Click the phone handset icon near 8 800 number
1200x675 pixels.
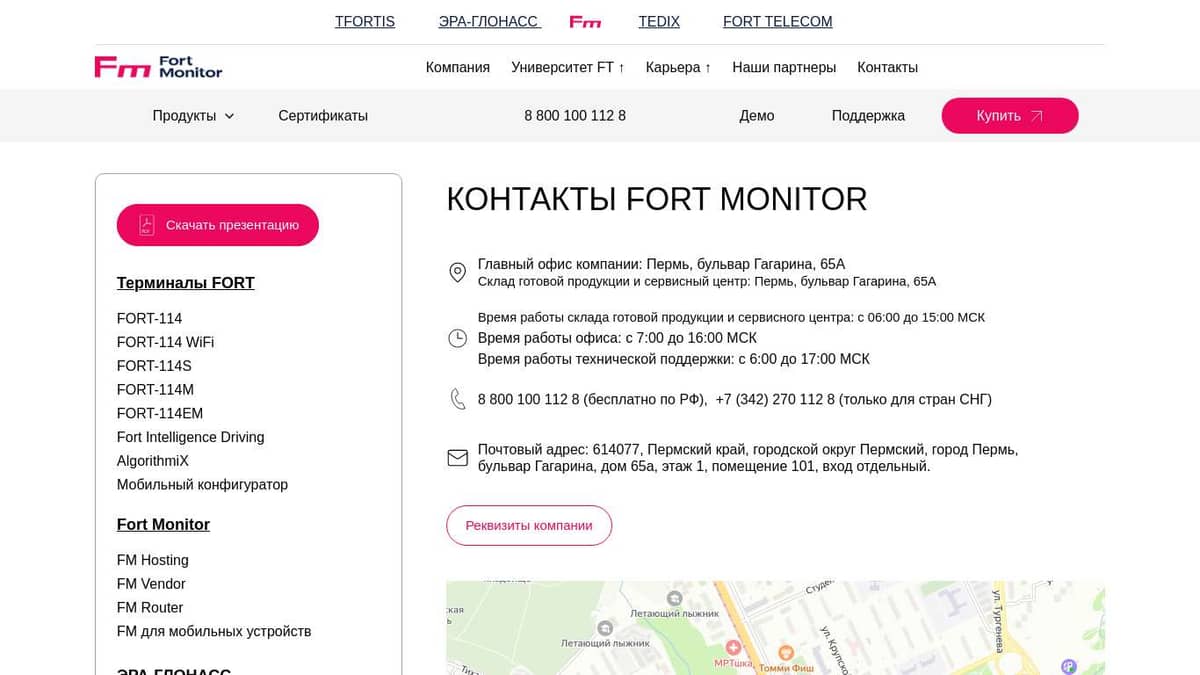[457, 398]
